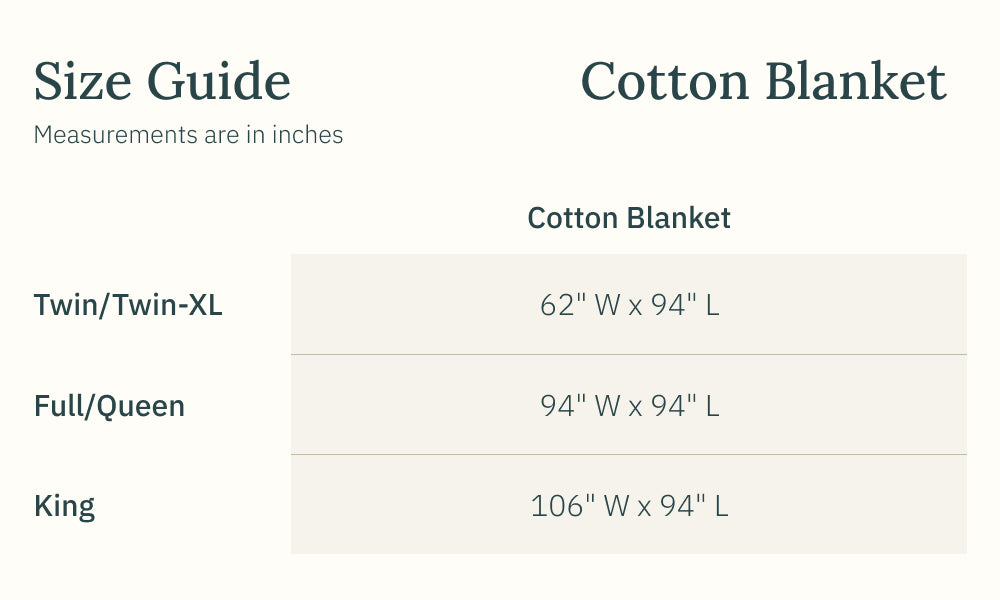Viewport: 1000px width, 600px height.
Task: Click the 62" W x 94" L cell
Action: coord(629,305)
